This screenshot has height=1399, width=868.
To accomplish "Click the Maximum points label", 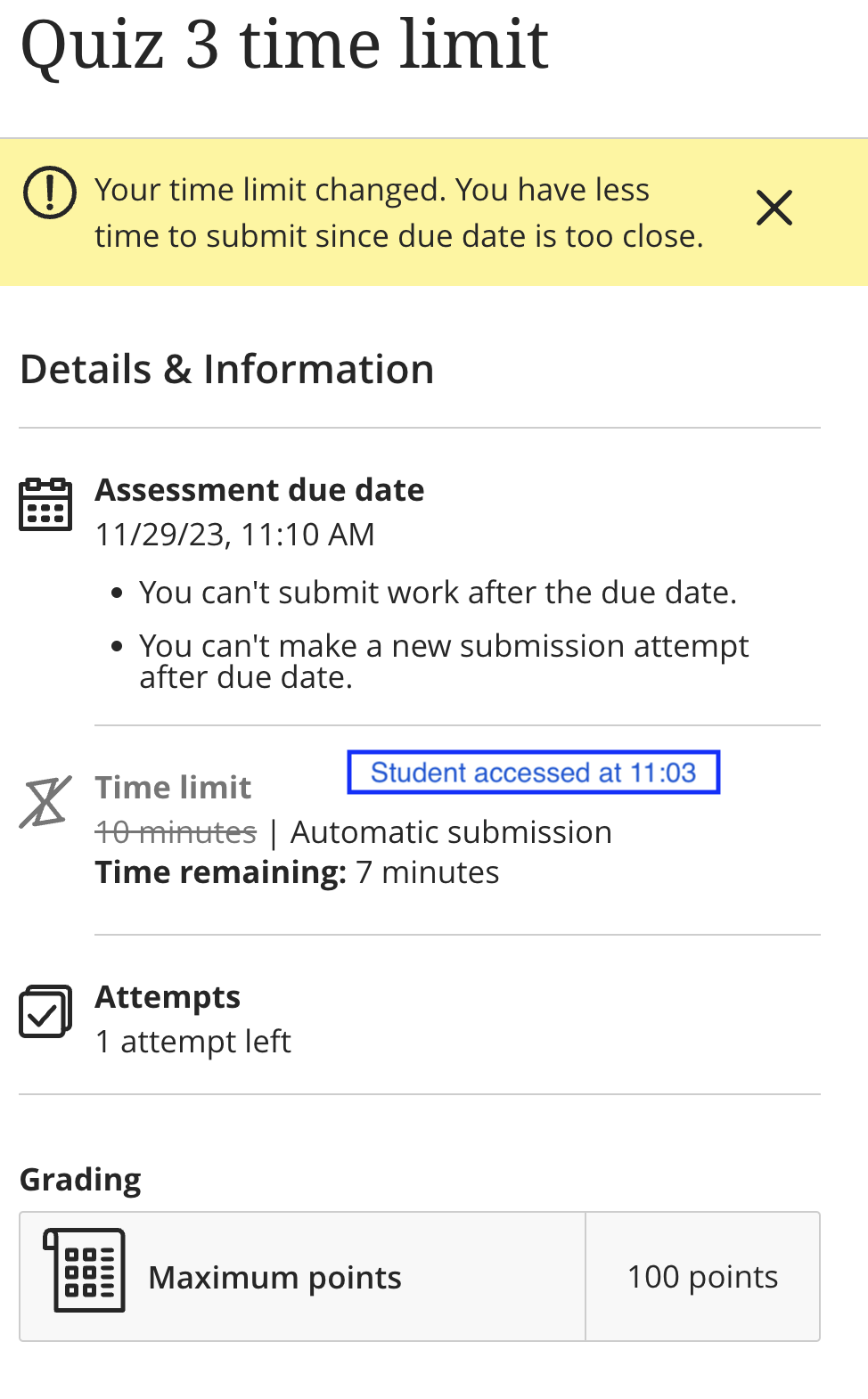I will [275, 1278].
